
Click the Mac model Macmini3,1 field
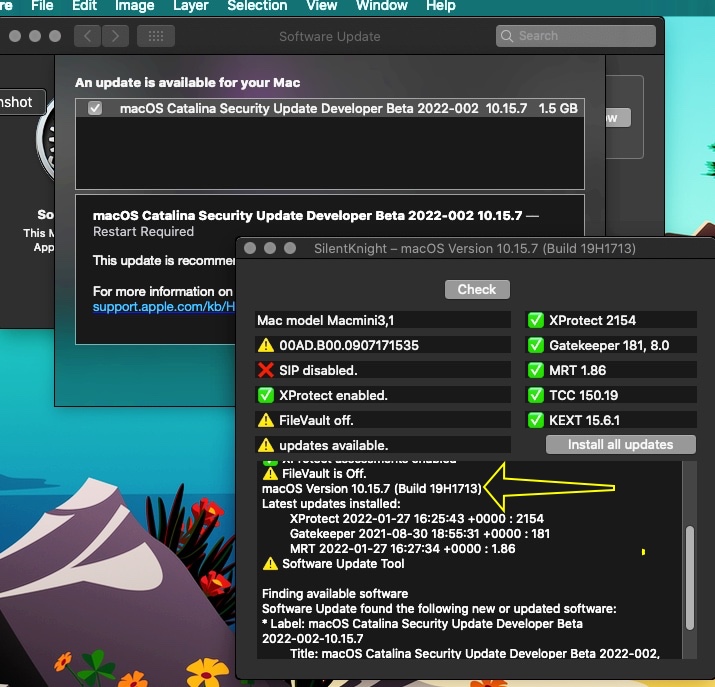(383, 320)
